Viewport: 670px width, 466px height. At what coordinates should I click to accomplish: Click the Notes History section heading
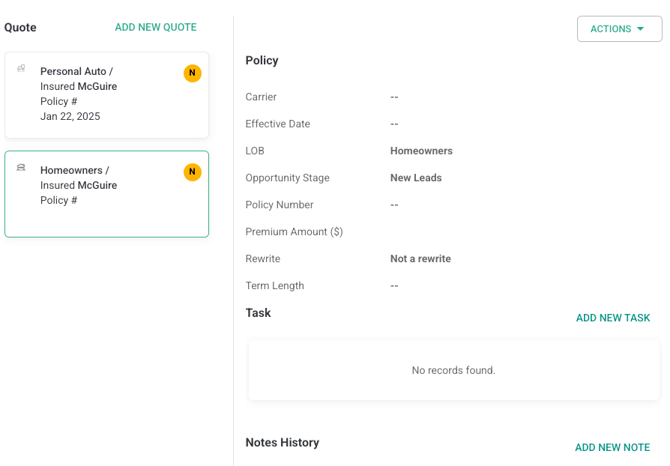pos(282,442)
